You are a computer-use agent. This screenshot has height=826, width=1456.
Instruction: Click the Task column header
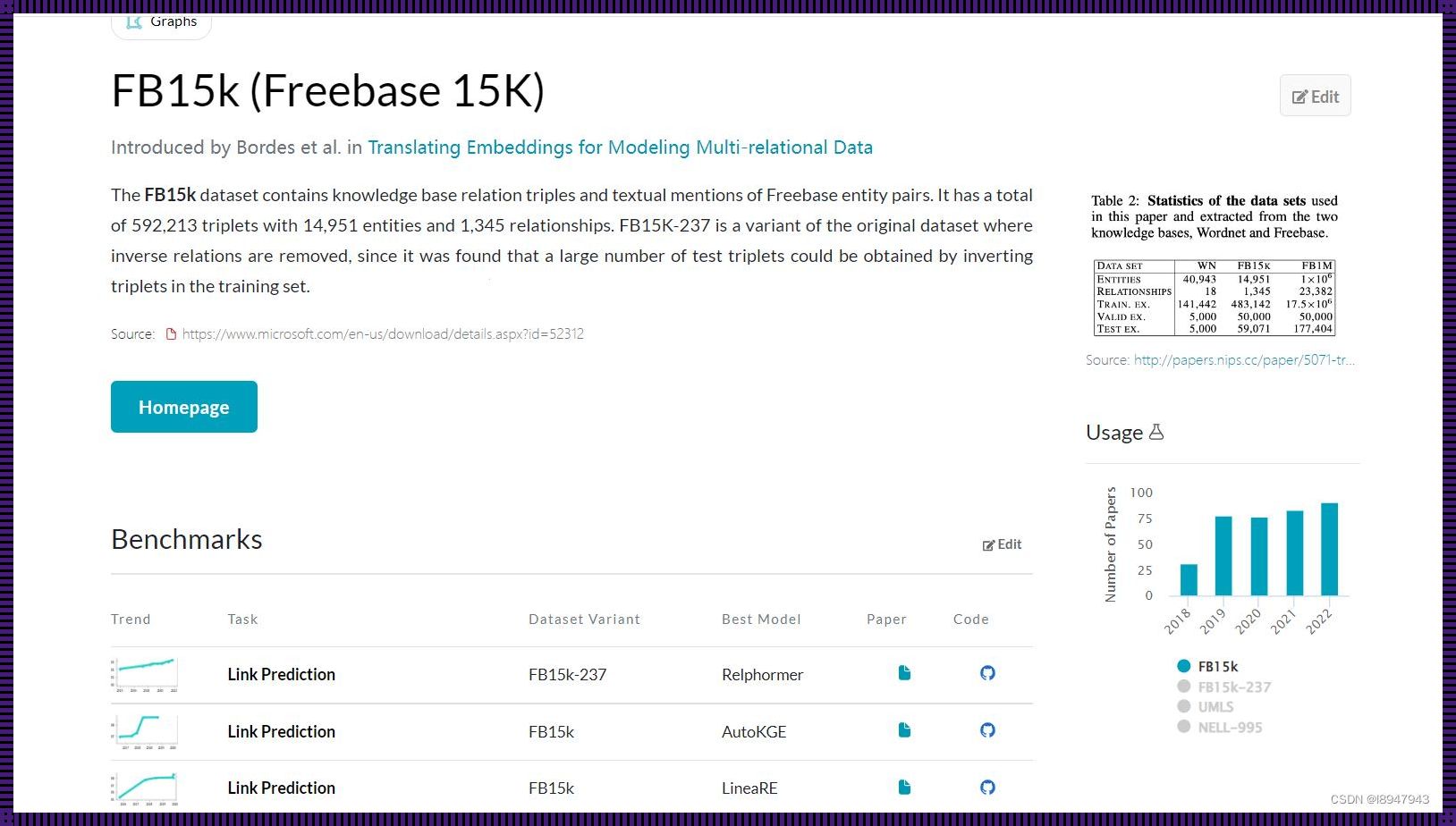(x=242, y=619)
